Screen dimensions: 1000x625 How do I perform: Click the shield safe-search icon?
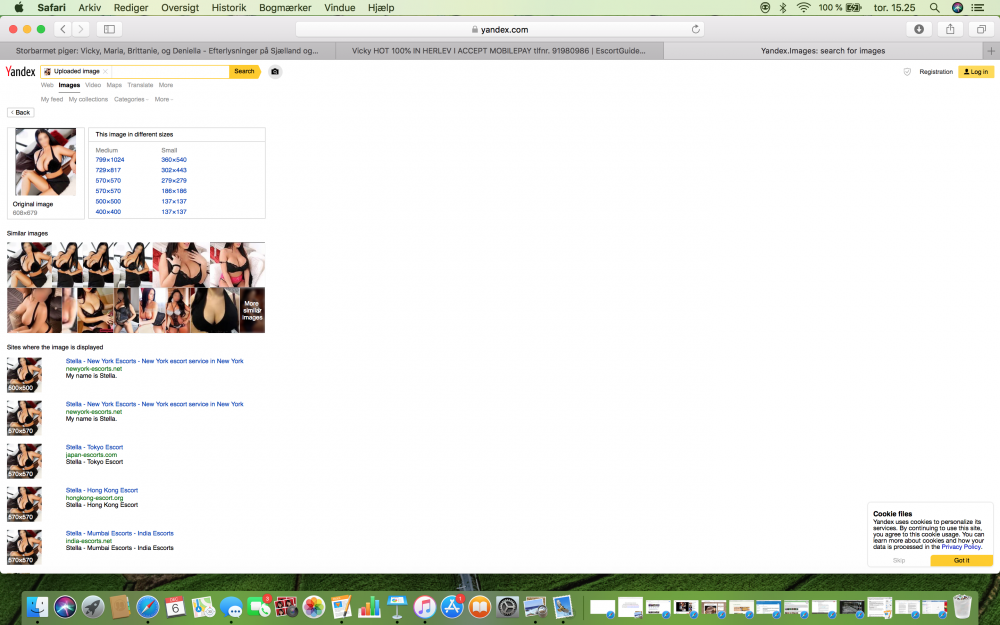coord(907,72)
